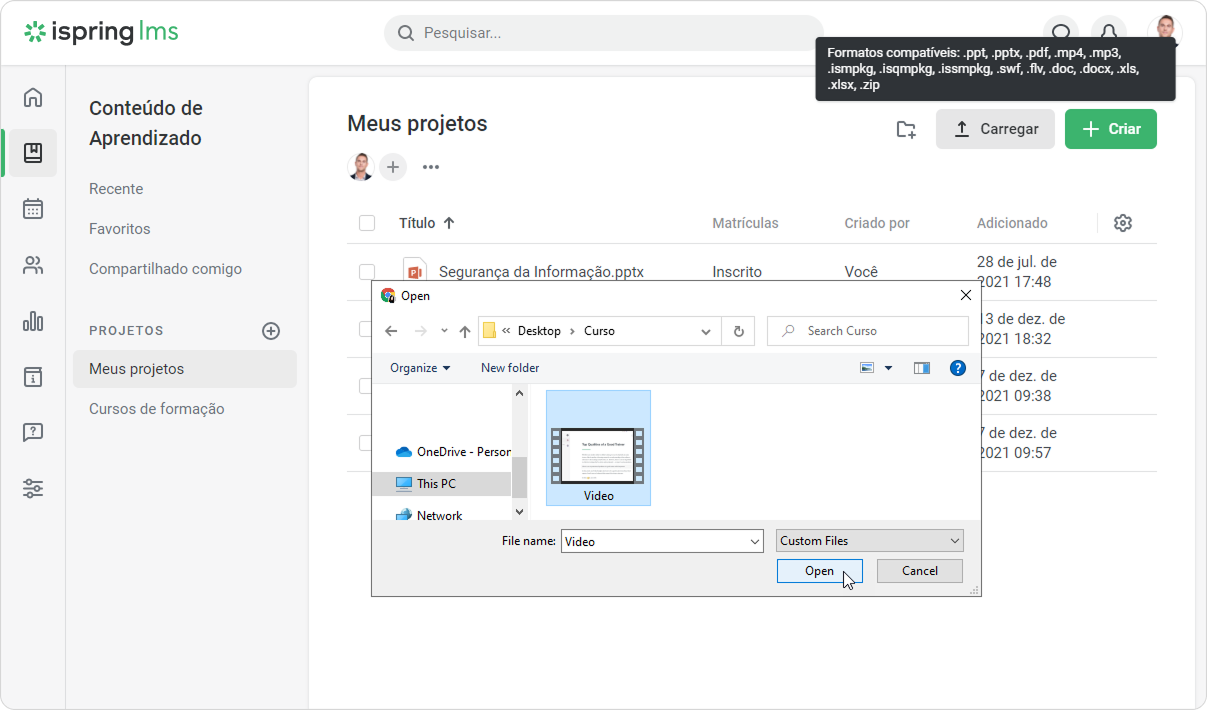Expand the File name combo box arrow
Screen dimensions: 1207x710
point(754,541)
